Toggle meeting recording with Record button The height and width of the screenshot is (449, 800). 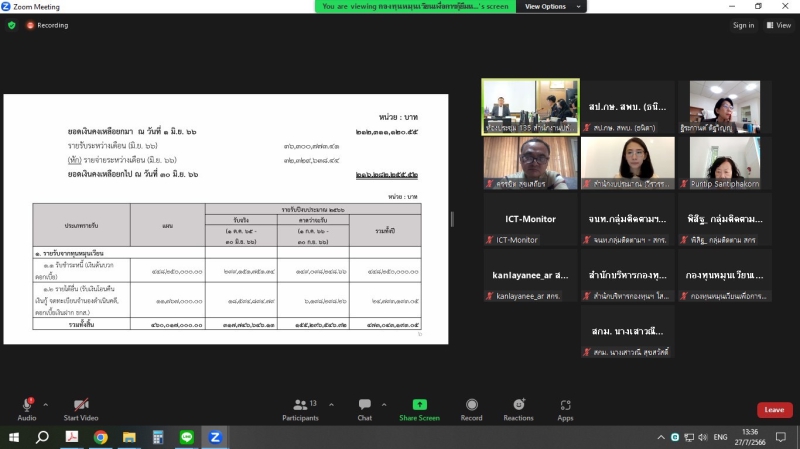coord(471,410)
